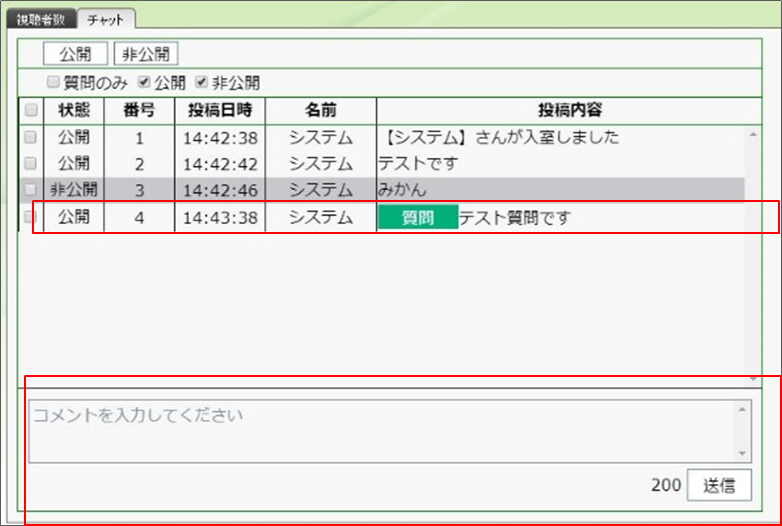Click the comment box scroll down arrow
The image size is (782, 526).
pyautogui.click(x=743, y=453)
